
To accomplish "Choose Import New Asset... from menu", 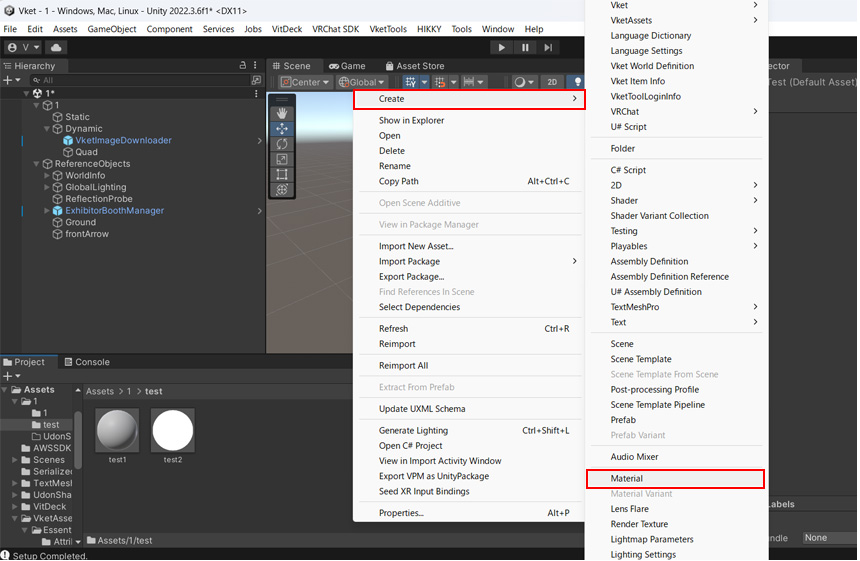I will [416, 247].
